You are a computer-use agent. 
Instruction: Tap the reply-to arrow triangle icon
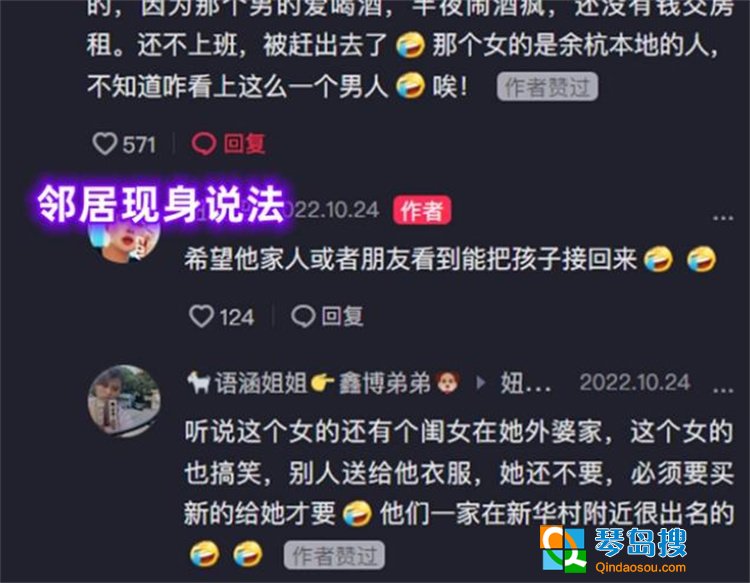tap(481, 383)
